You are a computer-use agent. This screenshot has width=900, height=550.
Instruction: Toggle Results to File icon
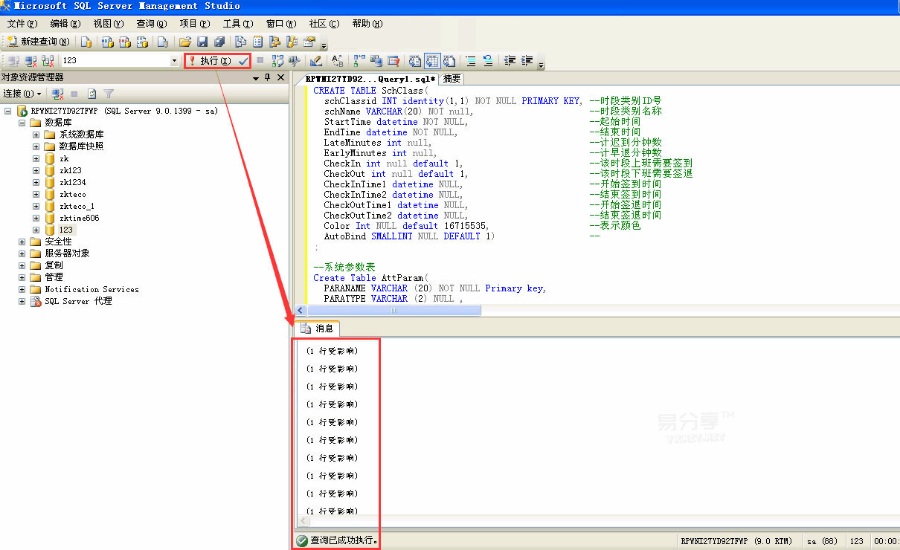[449, 60]
